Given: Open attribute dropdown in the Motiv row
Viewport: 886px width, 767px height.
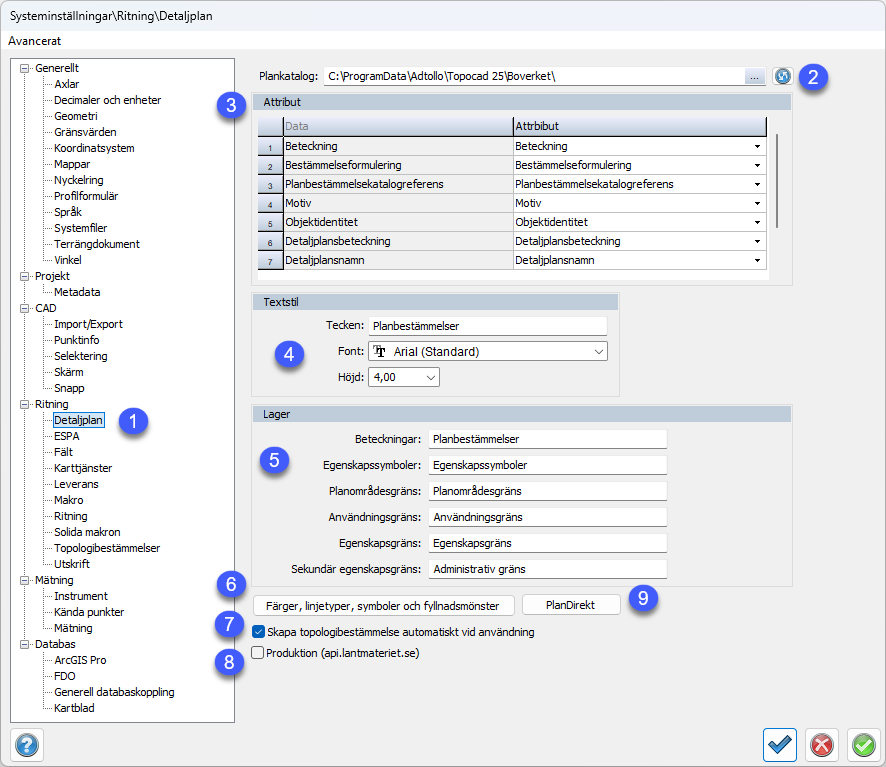Looking at the screenshot, I should (x=757, y=203).
